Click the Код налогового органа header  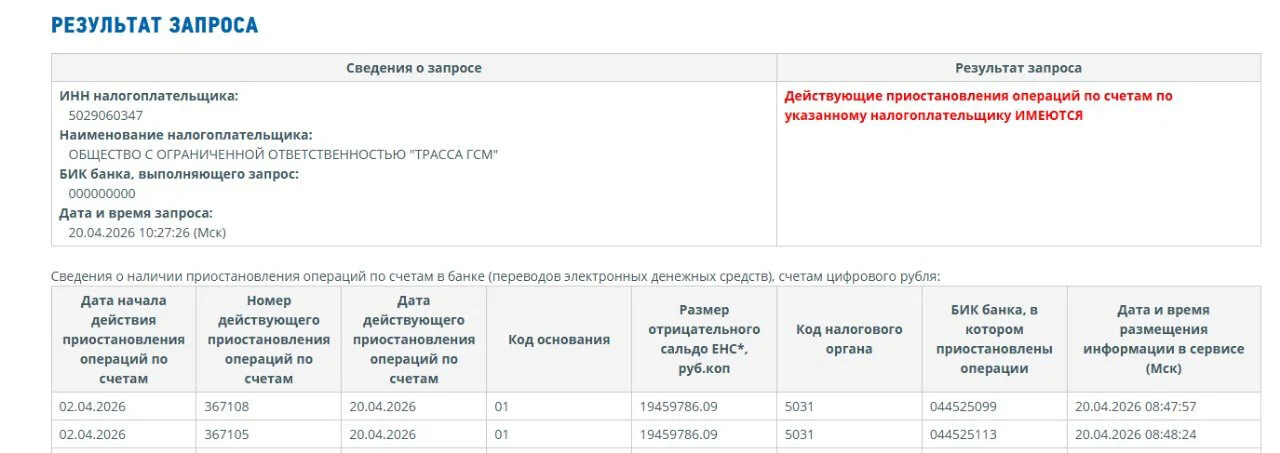[849, 339]
